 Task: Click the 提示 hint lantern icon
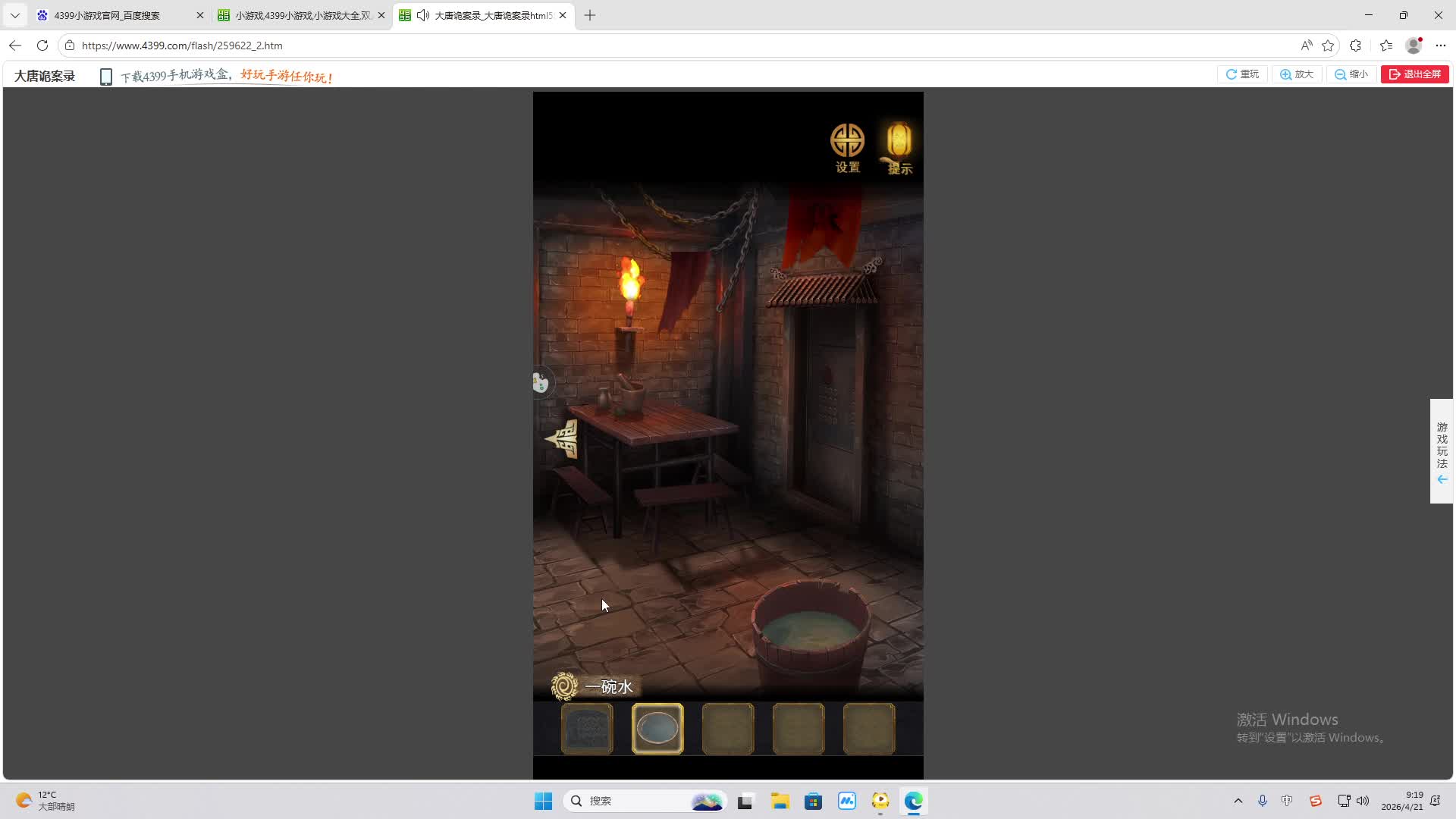coord(899,149)
